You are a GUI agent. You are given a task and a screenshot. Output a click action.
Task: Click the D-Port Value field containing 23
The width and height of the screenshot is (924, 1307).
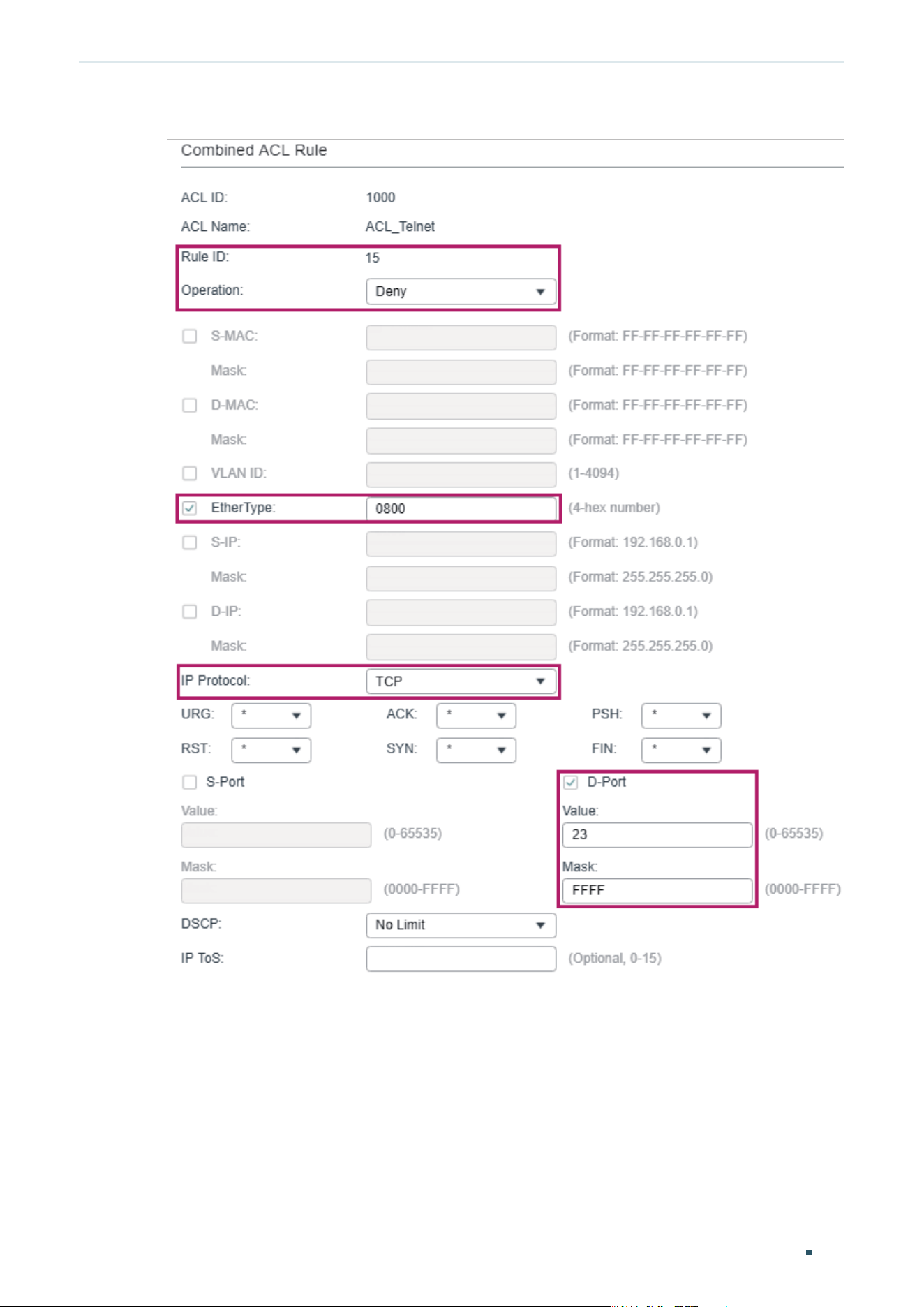click(x=657, y=835)
